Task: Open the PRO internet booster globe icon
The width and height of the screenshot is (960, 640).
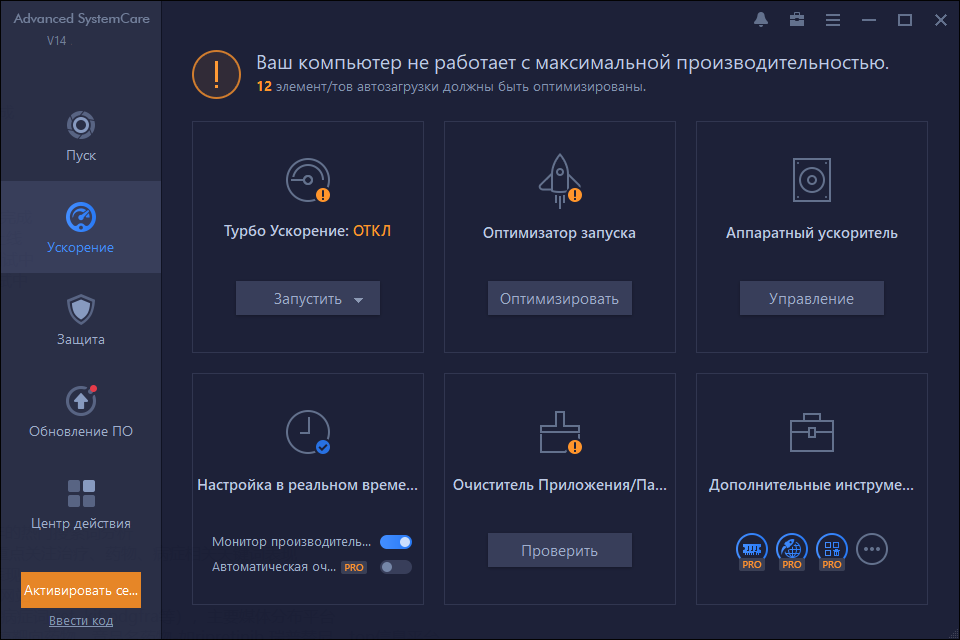Action: tap(792, 550)
